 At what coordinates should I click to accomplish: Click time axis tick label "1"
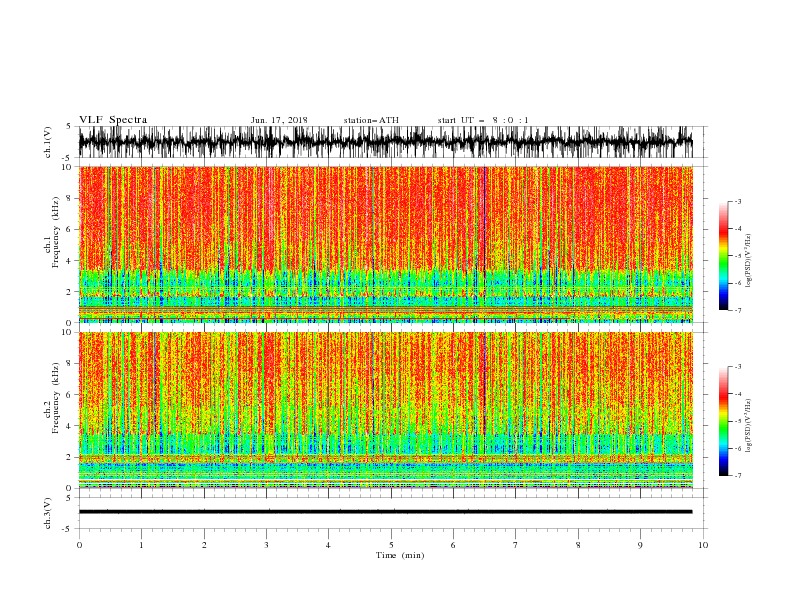(x=141, y=545)
